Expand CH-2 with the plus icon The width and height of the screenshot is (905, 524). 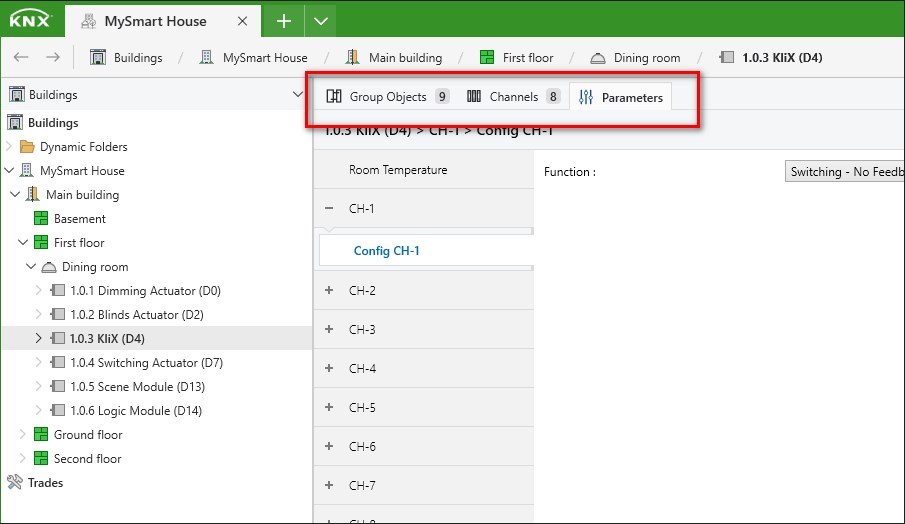[x=329, y=290]
